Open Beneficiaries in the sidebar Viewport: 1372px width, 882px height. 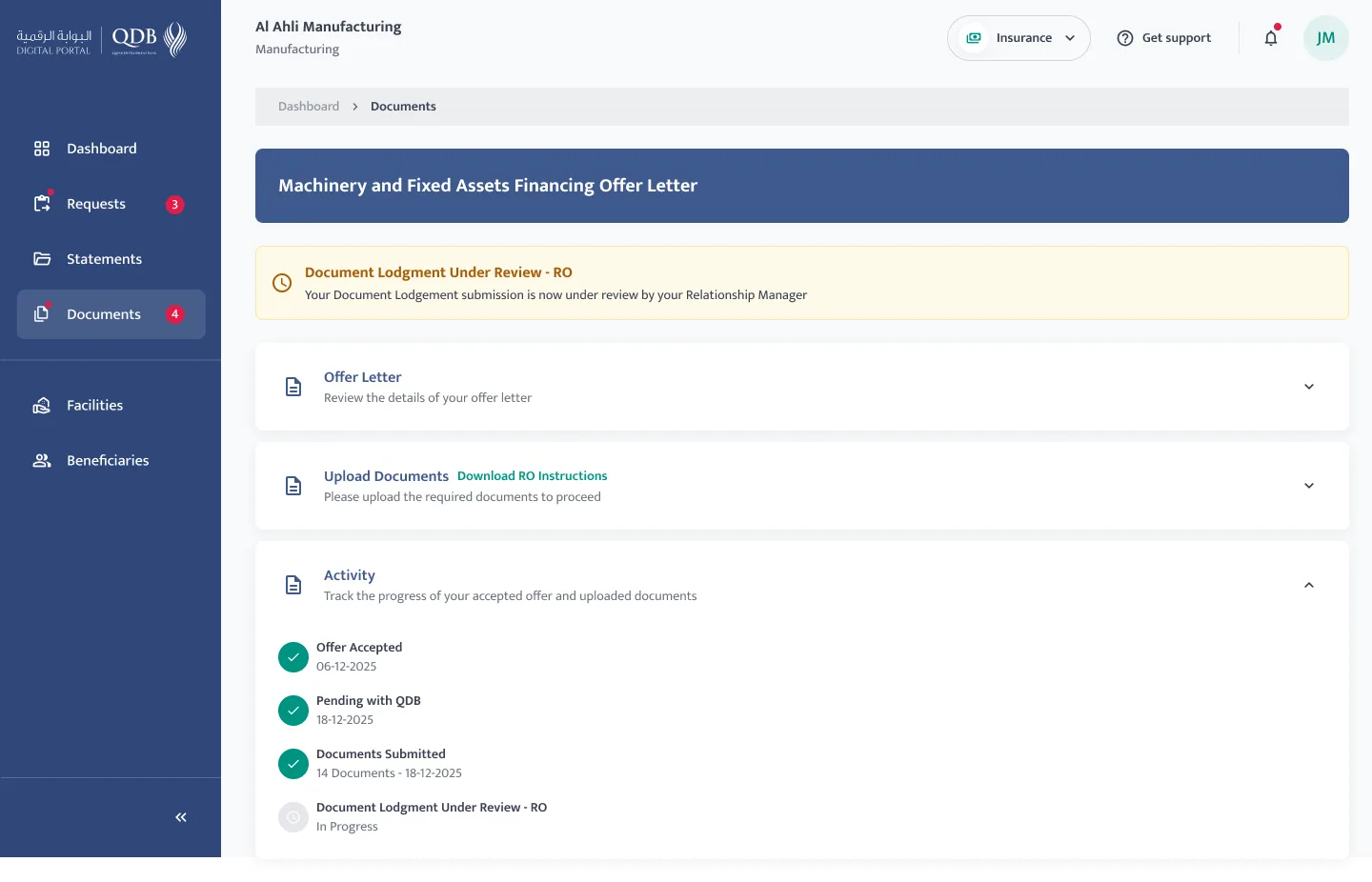click(111, 461)
